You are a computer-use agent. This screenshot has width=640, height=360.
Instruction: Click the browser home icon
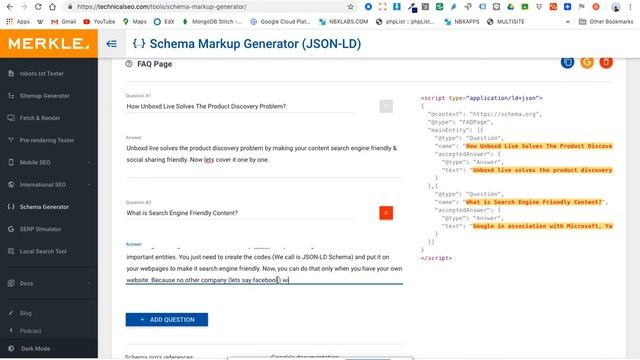(x=52, y=7)
